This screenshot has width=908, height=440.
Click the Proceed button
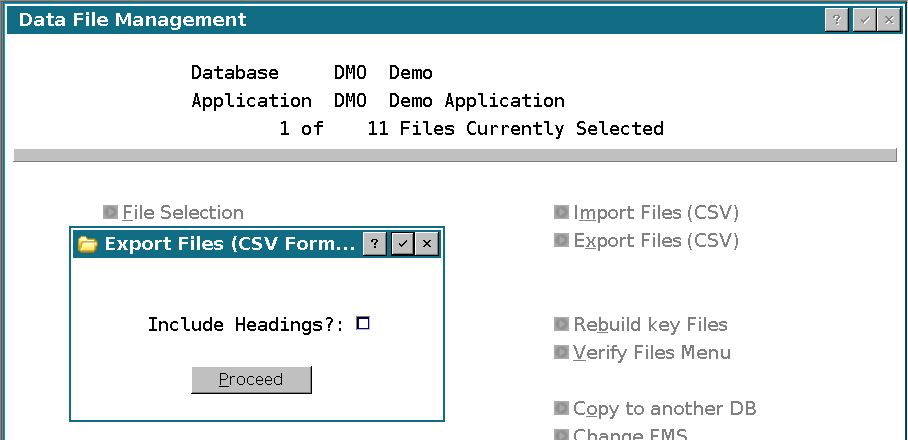click(251, 380)
